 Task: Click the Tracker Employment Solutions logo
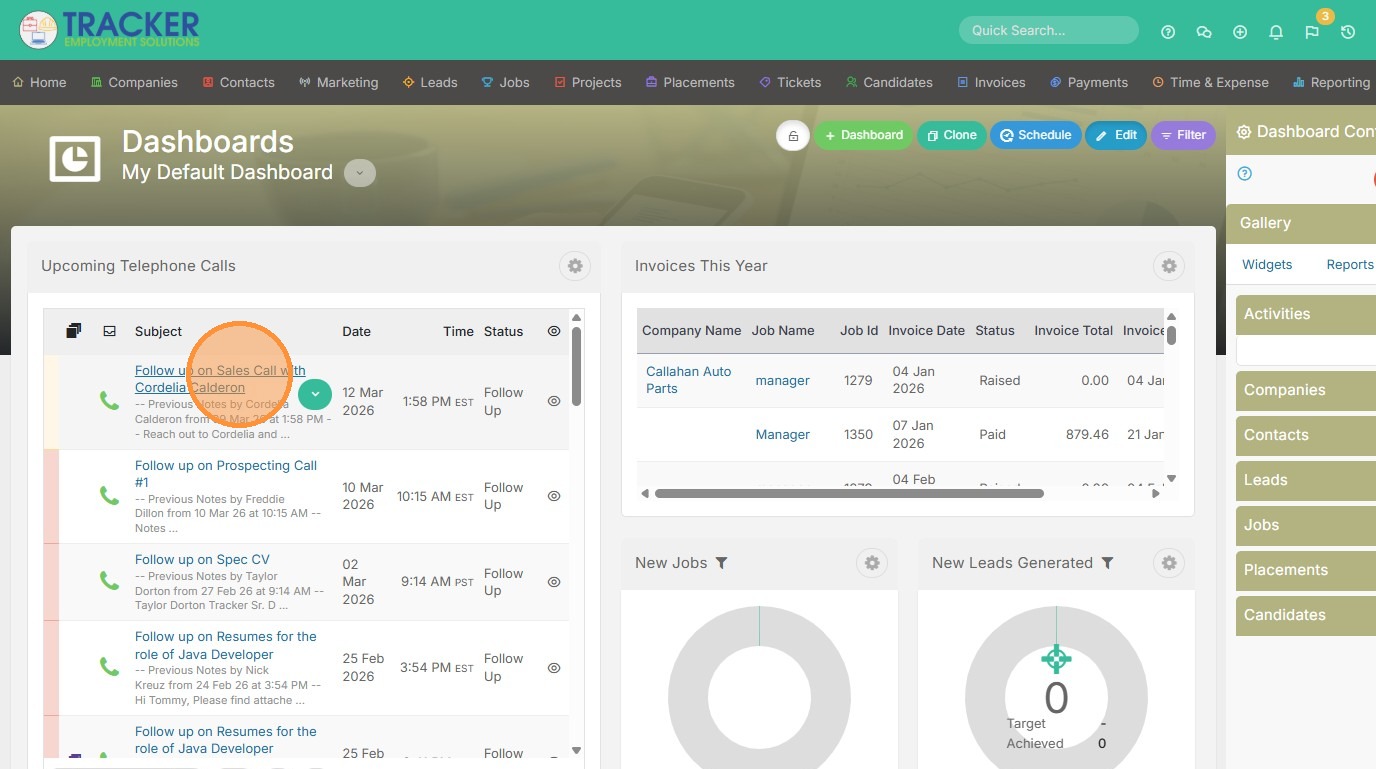tap(109, 29)
